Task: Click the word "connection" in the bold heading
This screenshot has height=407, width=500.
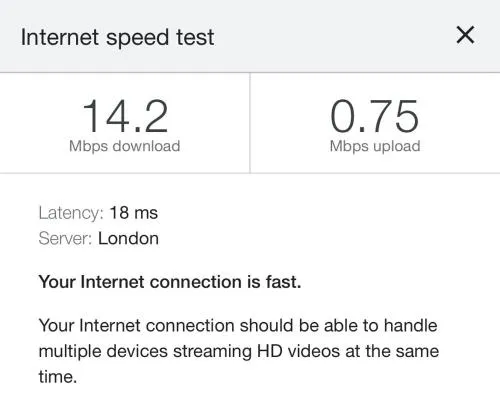Action: (196, 282)
